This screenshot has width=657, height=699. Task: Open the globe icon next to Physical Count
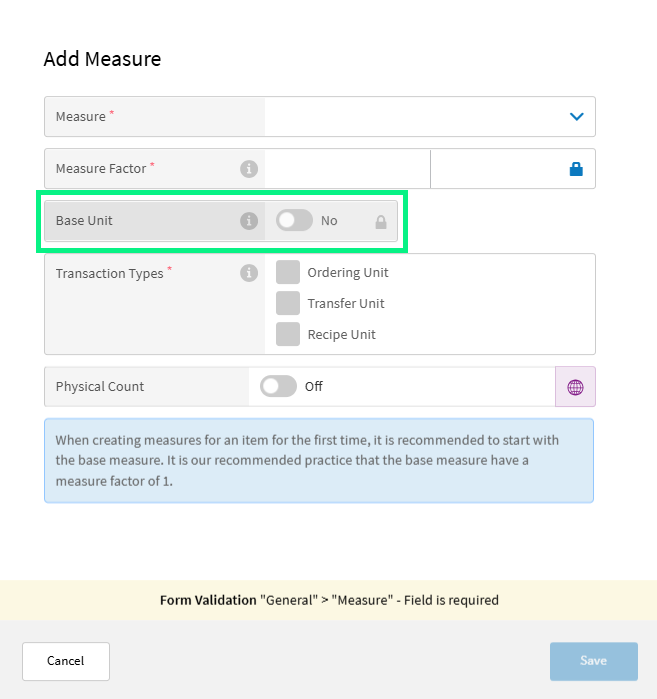coord(575,387)
